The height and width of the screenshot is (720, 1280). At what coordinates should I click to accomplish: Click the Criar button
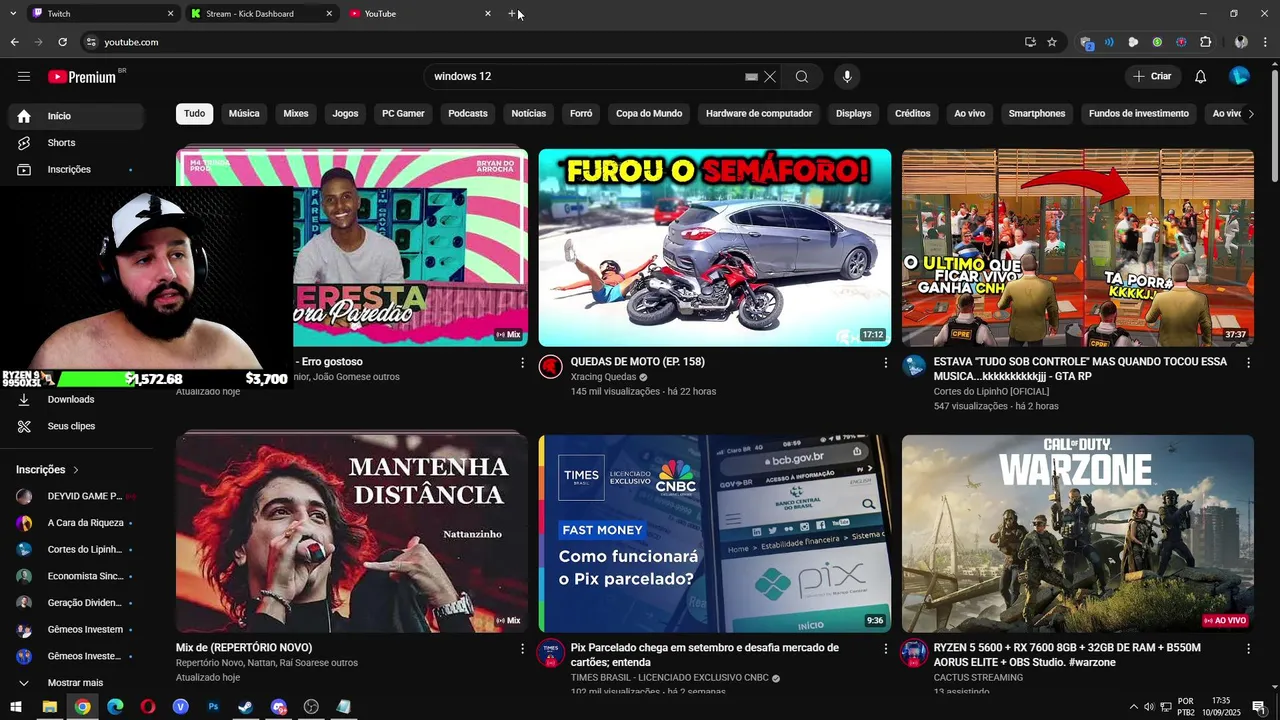click(1152, 77)
